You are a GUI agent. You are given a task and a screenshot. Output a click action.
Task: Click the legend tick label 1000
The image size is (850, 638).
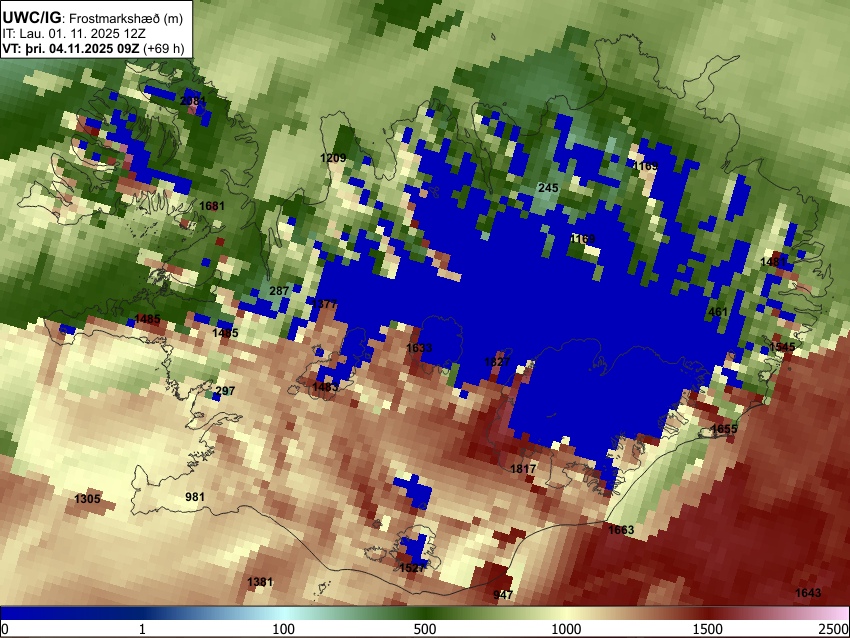pos(566,629)
